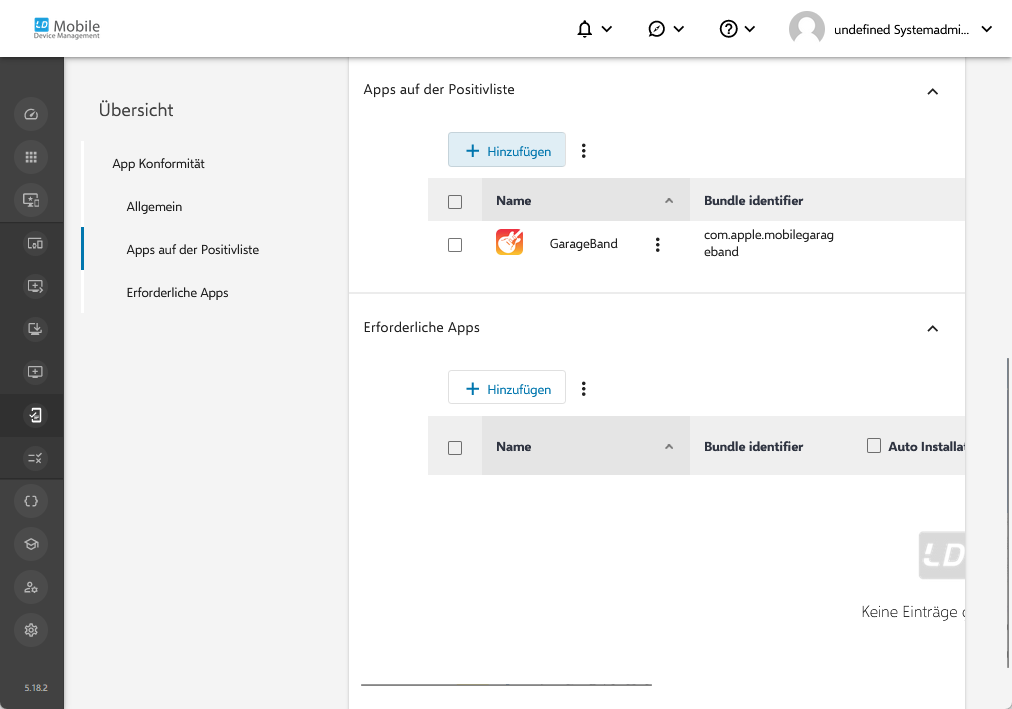The image size is (1012, 709).
Task: Tick the GarageBand row checkbox
Action: tap(455, 245)
